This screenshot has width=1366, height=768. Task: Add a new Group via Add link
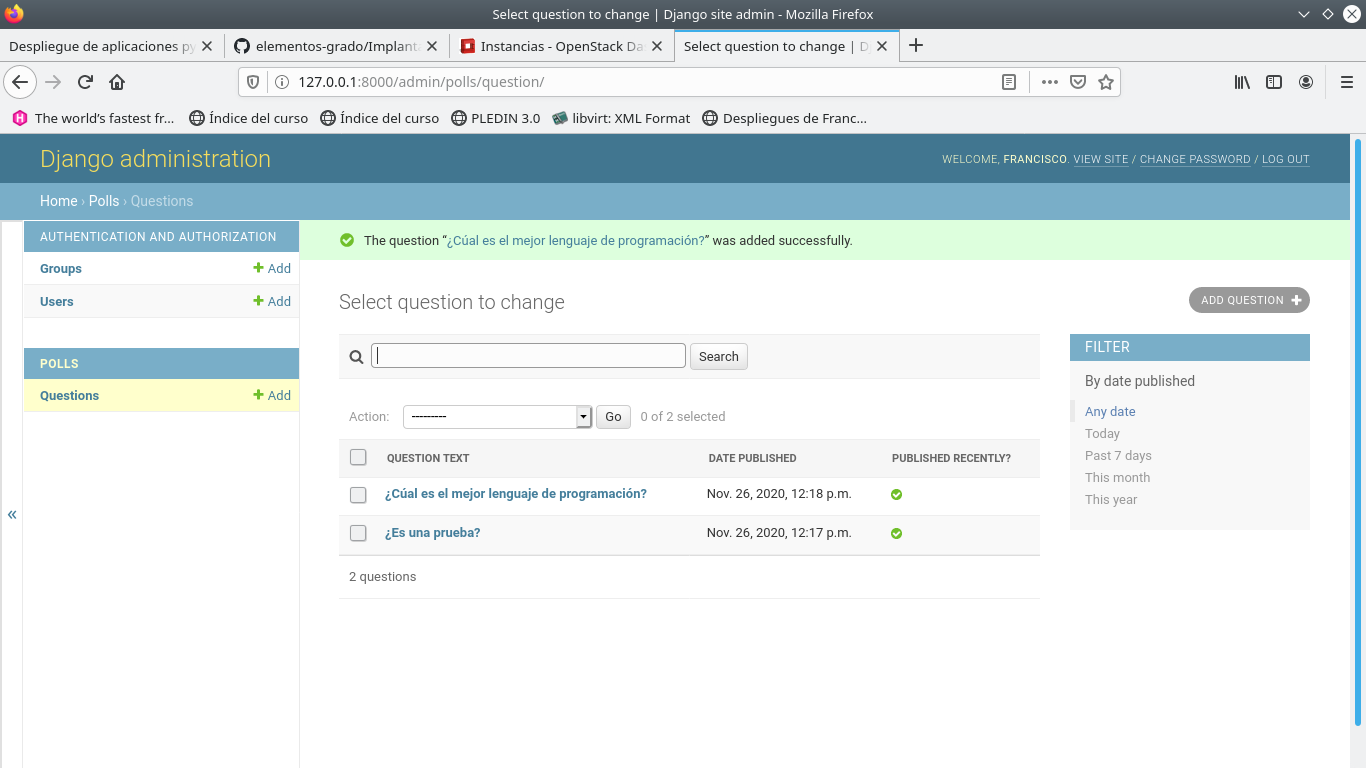[272, 269]
